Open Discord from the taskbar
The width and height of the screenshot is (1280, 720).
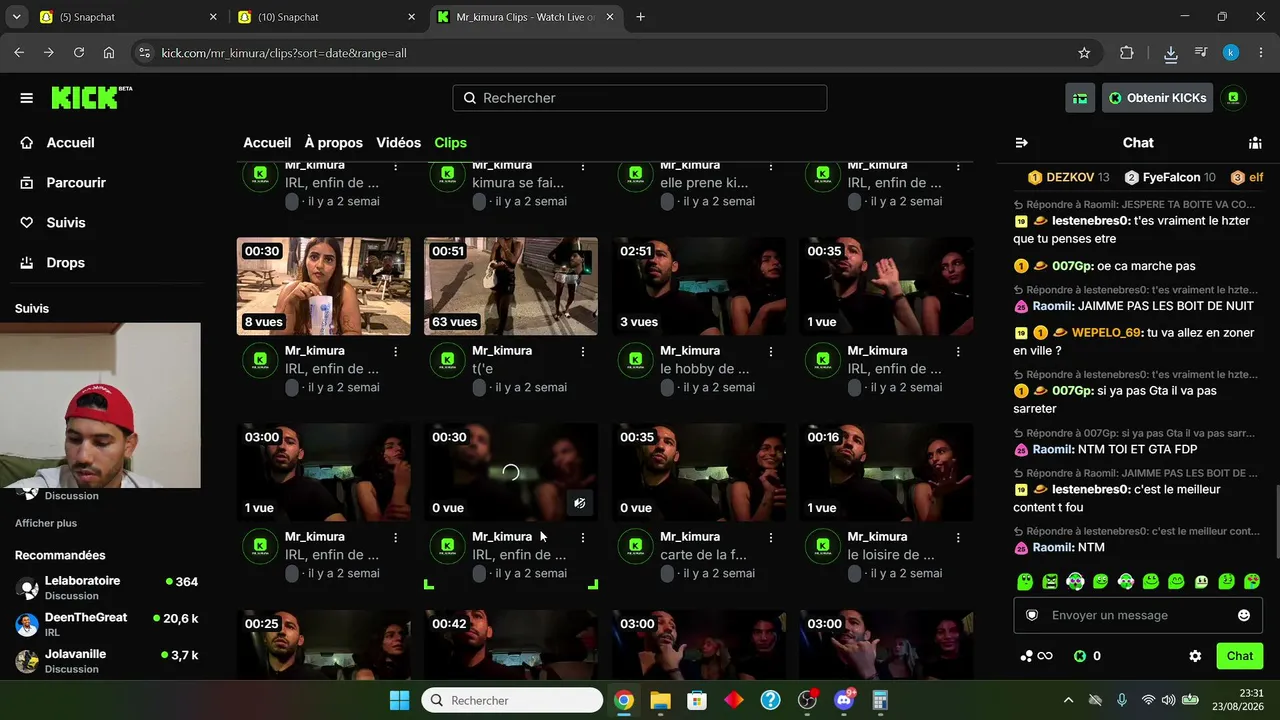coord(845,700)
